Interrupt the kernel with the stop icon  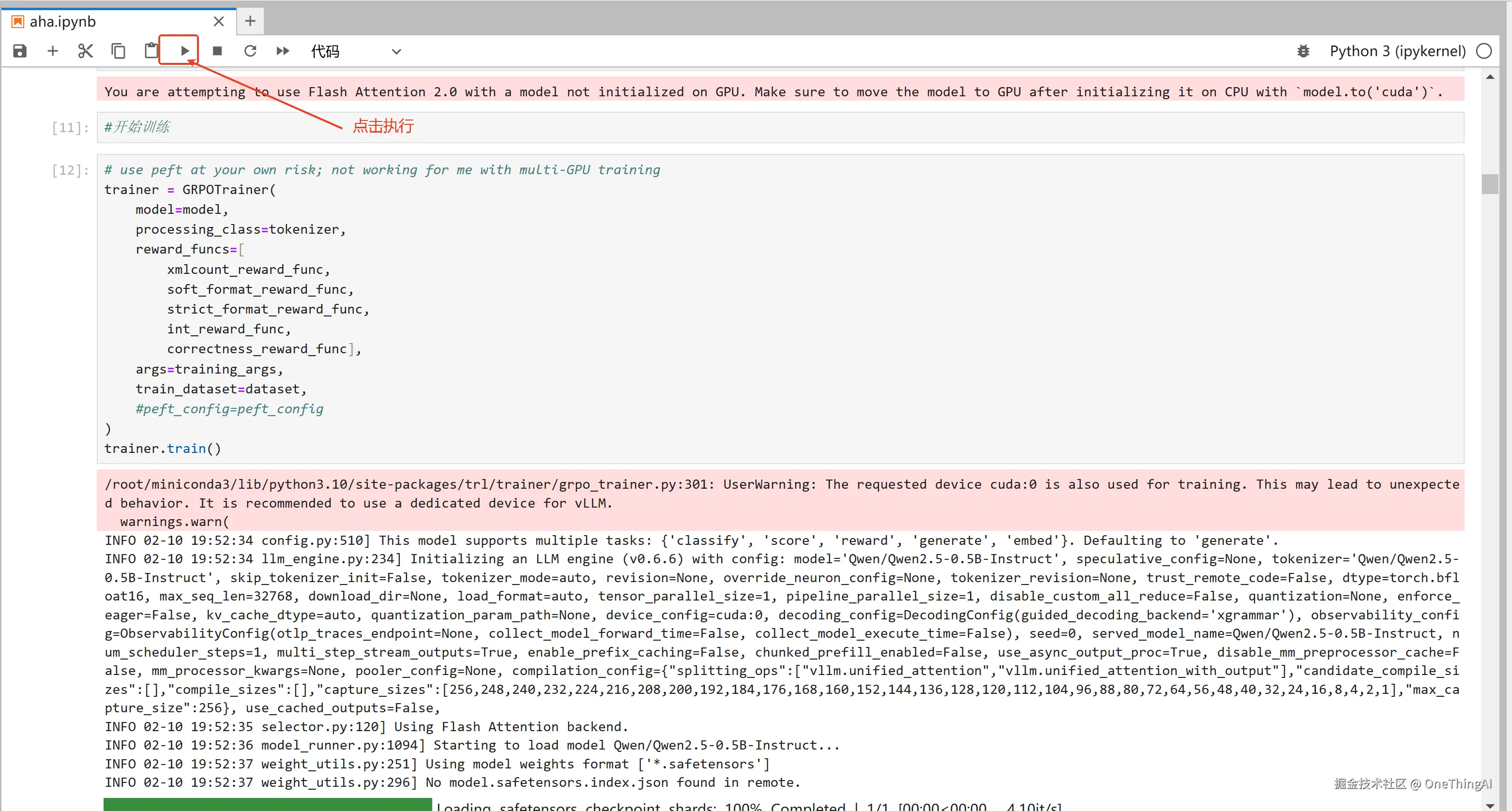coord(217,51)
